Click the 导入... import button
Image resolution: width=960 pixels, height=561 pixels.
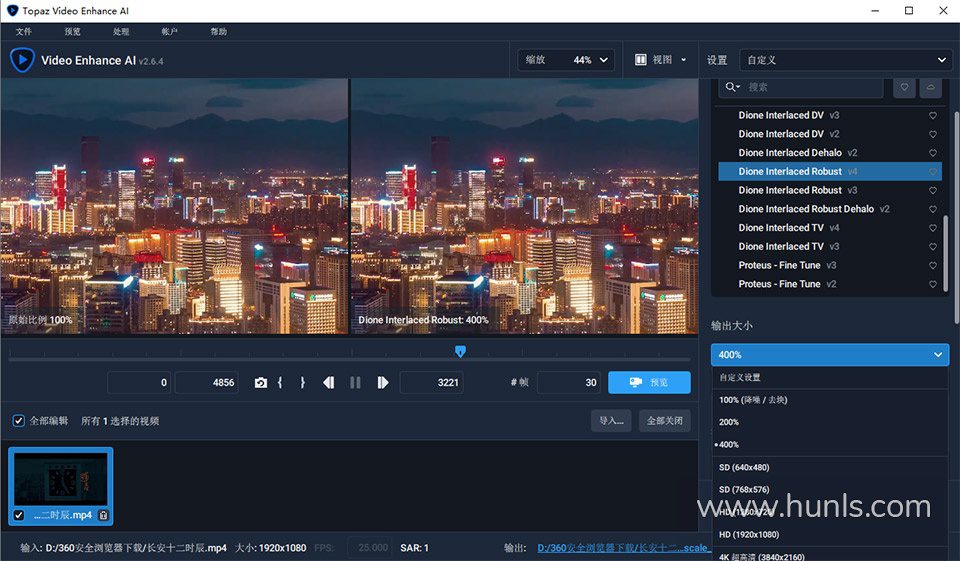coord(611,421)
